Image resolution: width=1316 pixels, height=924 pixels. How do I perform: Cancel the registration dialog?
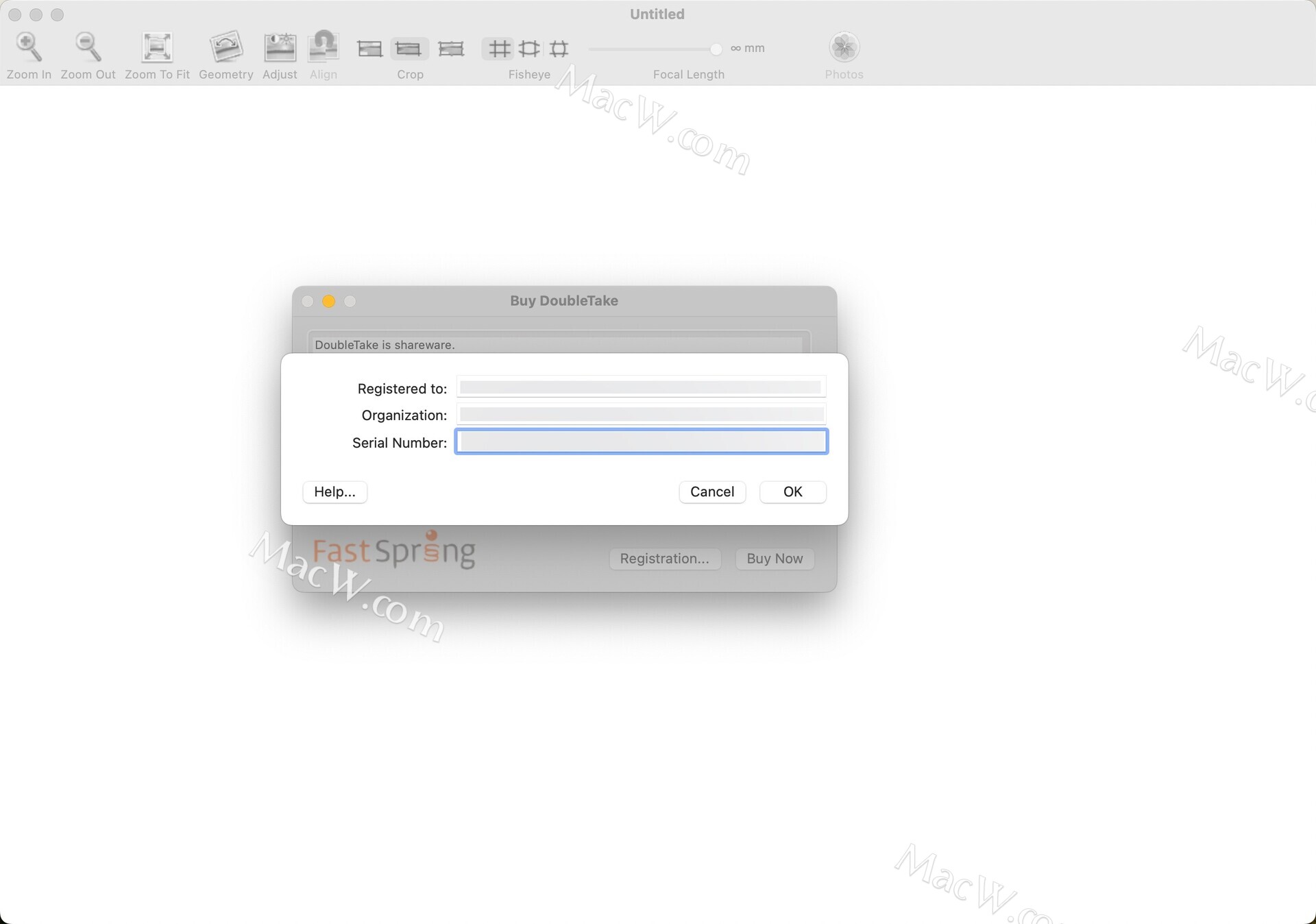[x=711, y=491]
